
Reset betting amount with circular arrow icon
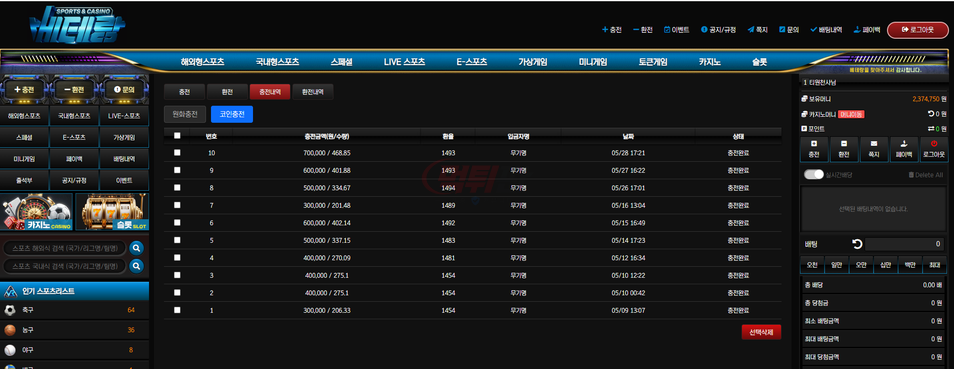857,244
